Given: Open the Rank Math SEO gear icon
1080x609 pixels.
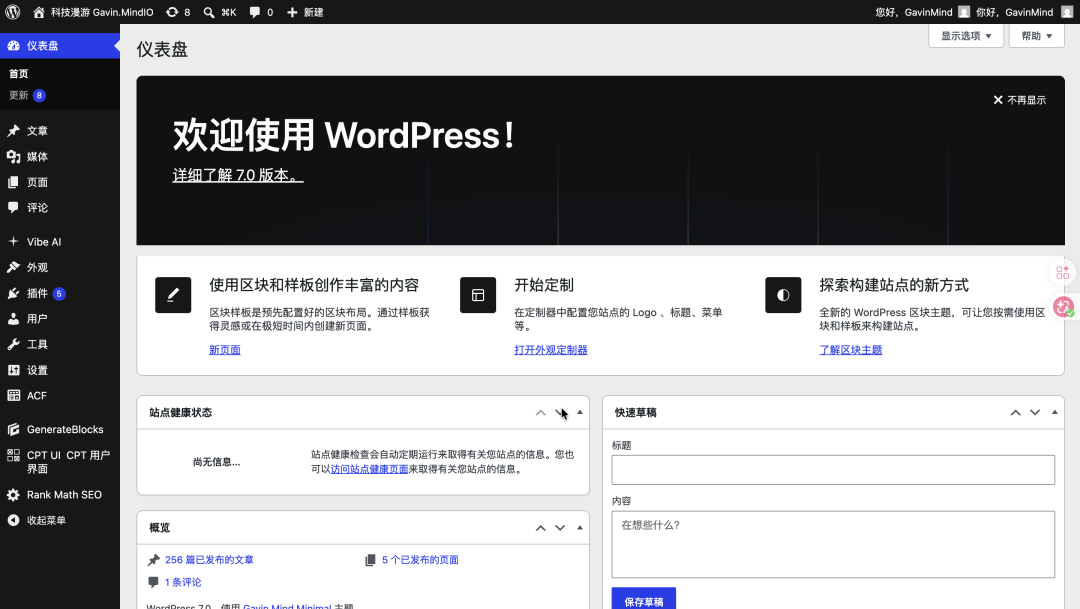Looking at the screenshot, I should [13, 495].
